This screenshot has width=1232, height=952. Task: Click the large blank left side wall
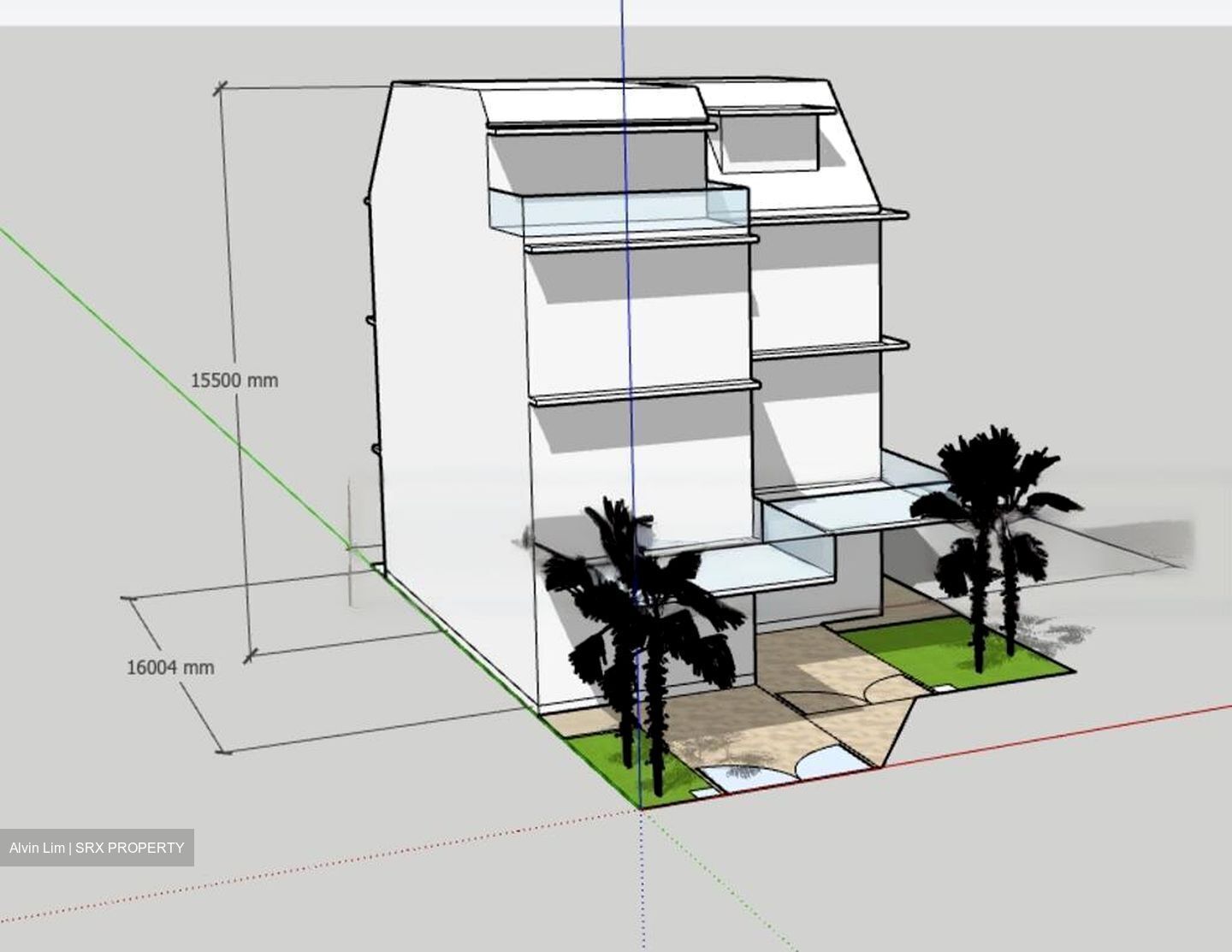(453, 385)
